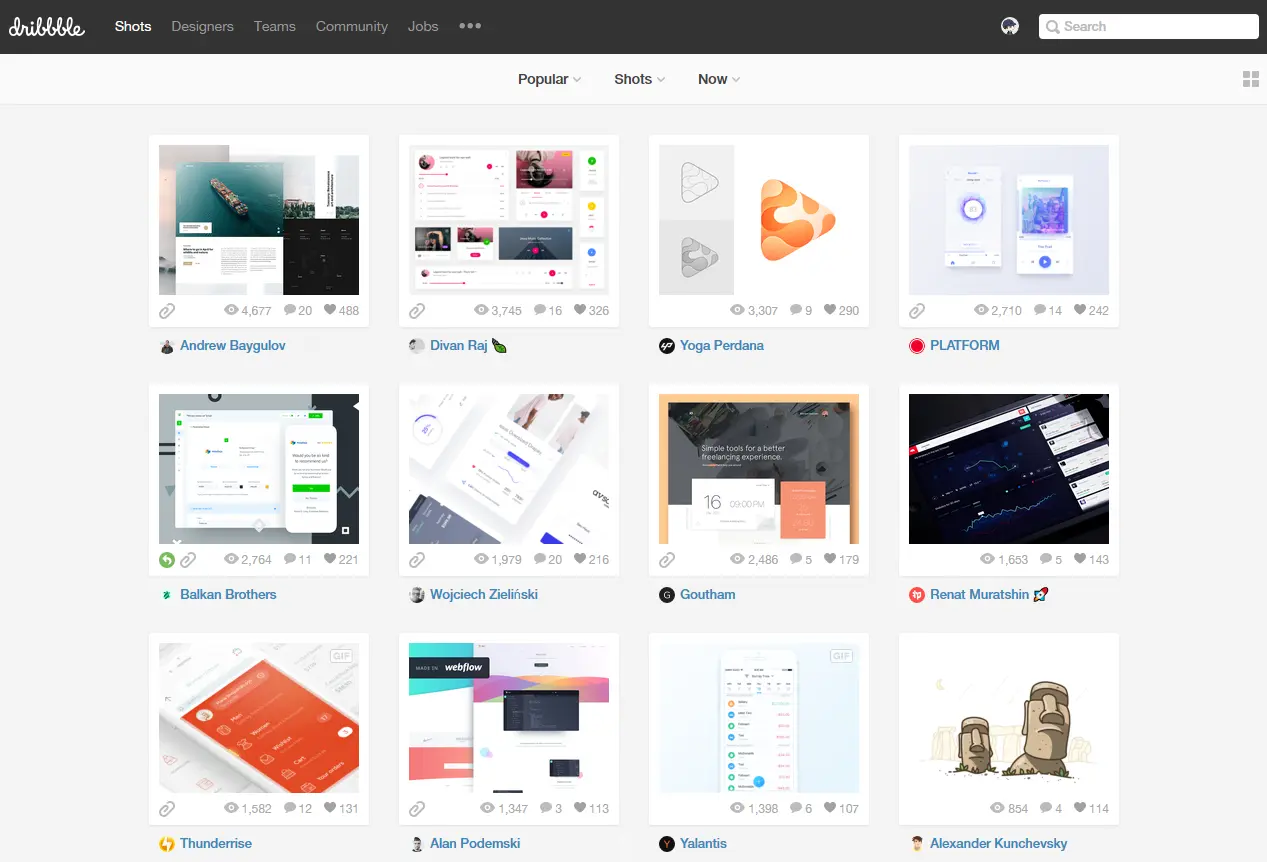Click attachment icon on Alan Podemski shot
This screenshot has height=862, width=1267.
tap(417, 809)
